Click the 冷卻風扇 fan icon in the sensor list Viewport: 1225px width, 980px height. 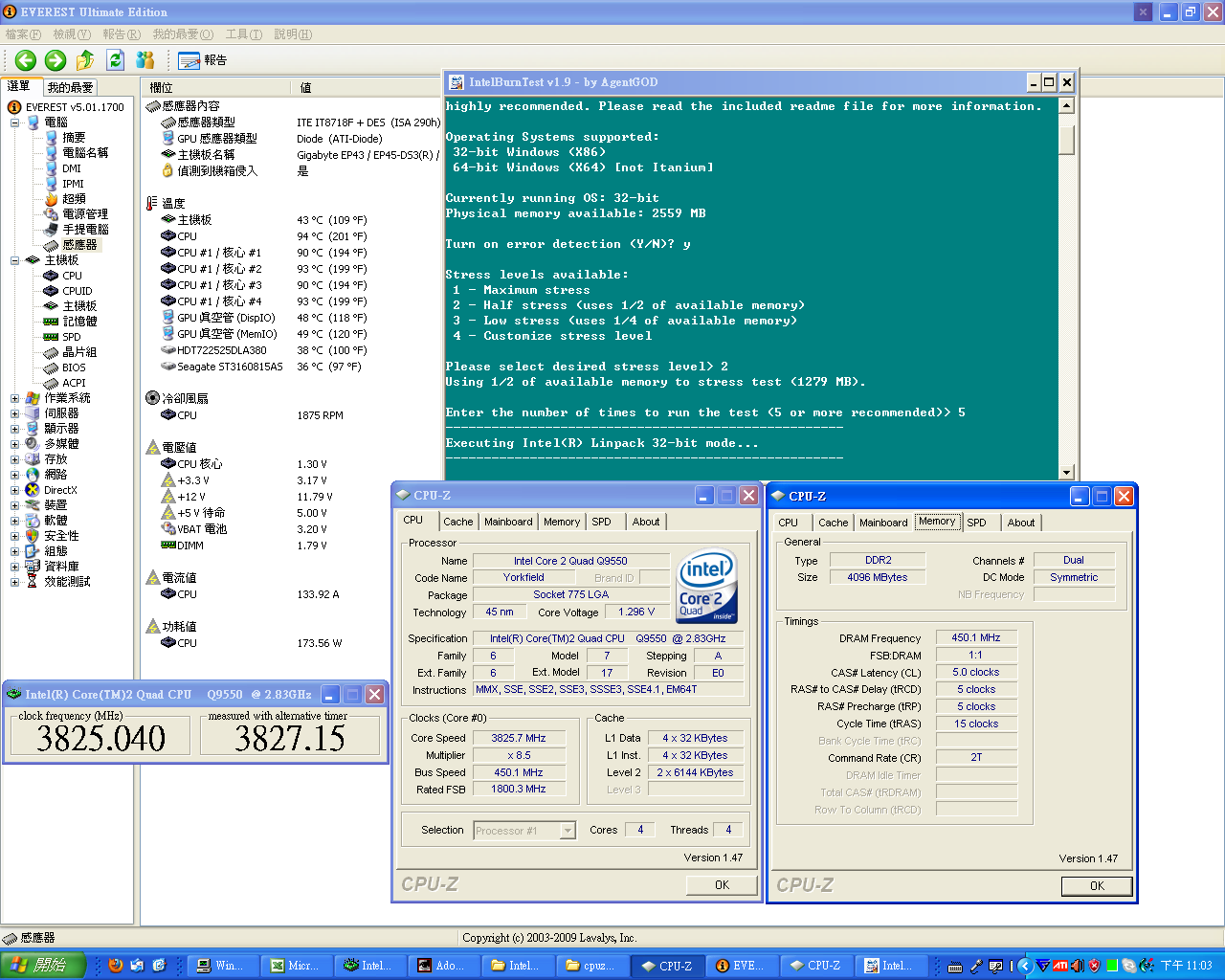click(151, 398)
